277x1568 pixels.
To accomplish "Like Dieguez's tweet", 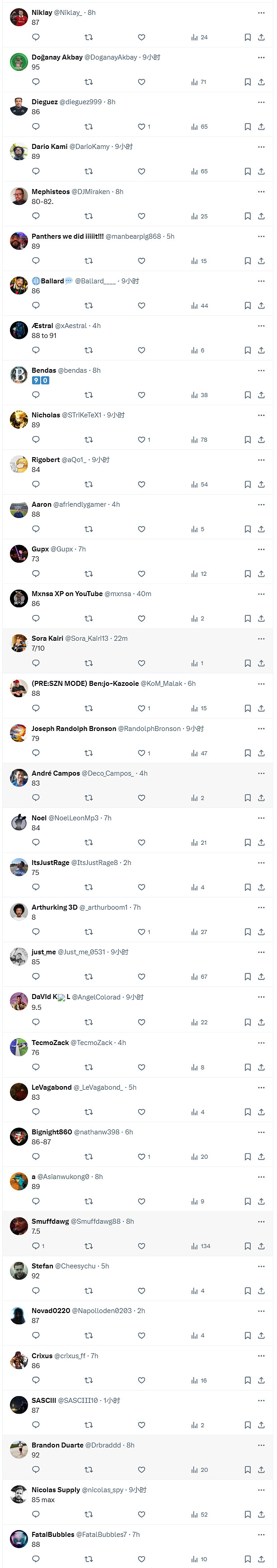I will (141, 127).
